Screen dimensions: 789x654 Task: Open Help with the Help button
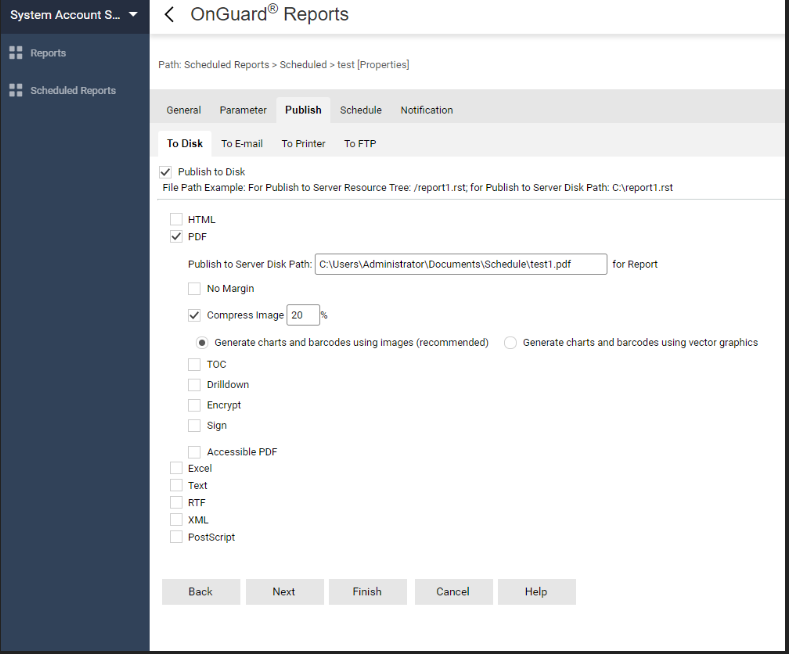point(536,592)
